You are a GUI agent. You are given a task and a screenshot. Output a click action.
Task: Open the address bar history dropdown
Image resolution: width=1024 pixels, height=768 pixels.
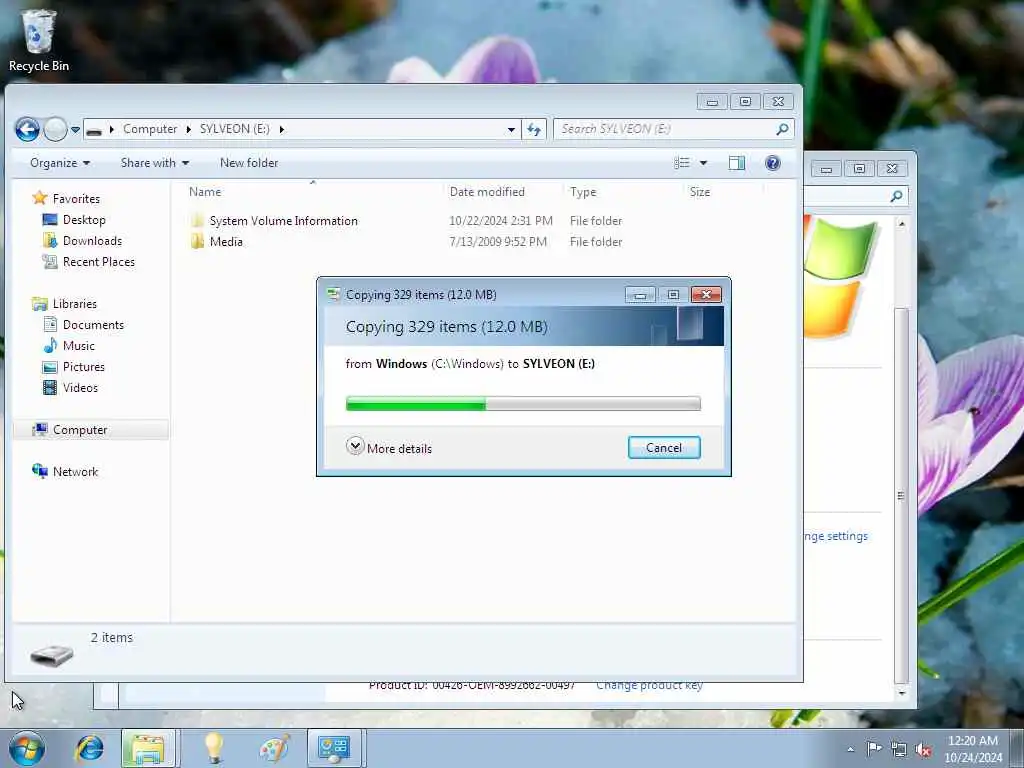coord(511,129)
